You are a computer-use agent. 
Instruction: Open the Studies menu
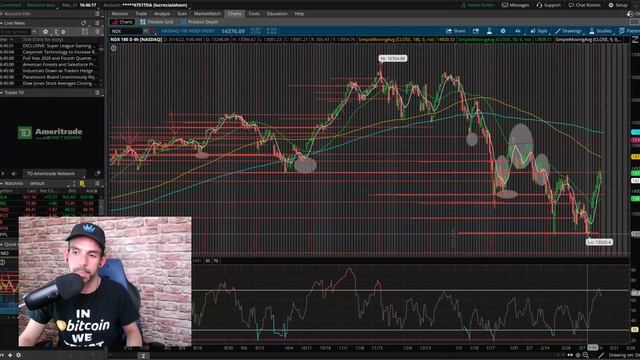pos(600,31)
